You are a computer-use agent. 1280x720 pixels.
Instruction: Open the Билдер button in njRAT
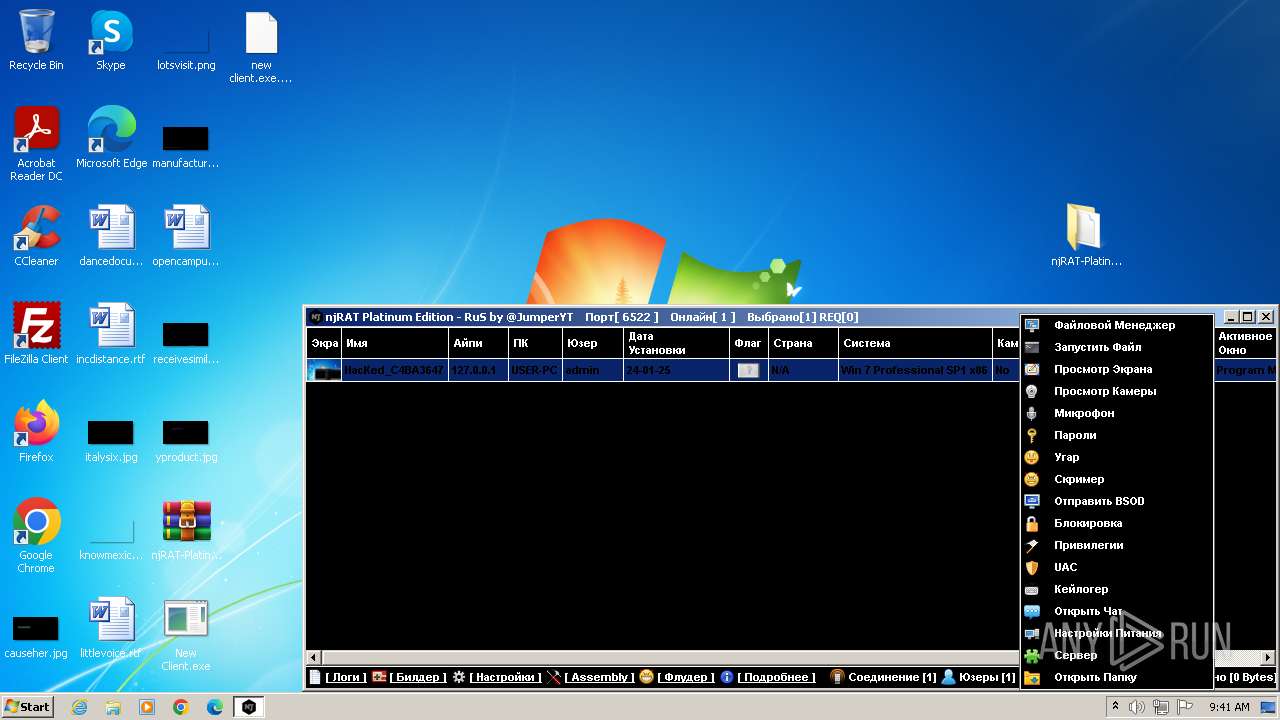coord(409,677)
